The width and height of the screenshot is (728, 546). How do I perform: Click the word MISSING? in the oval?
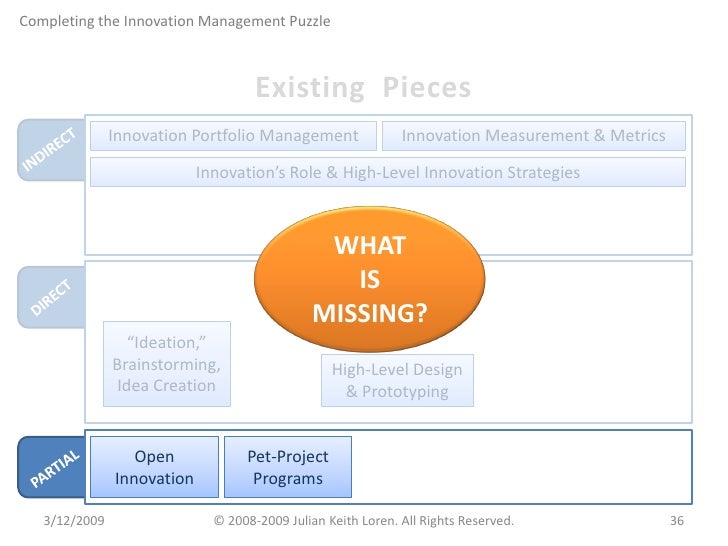(369, 314)
